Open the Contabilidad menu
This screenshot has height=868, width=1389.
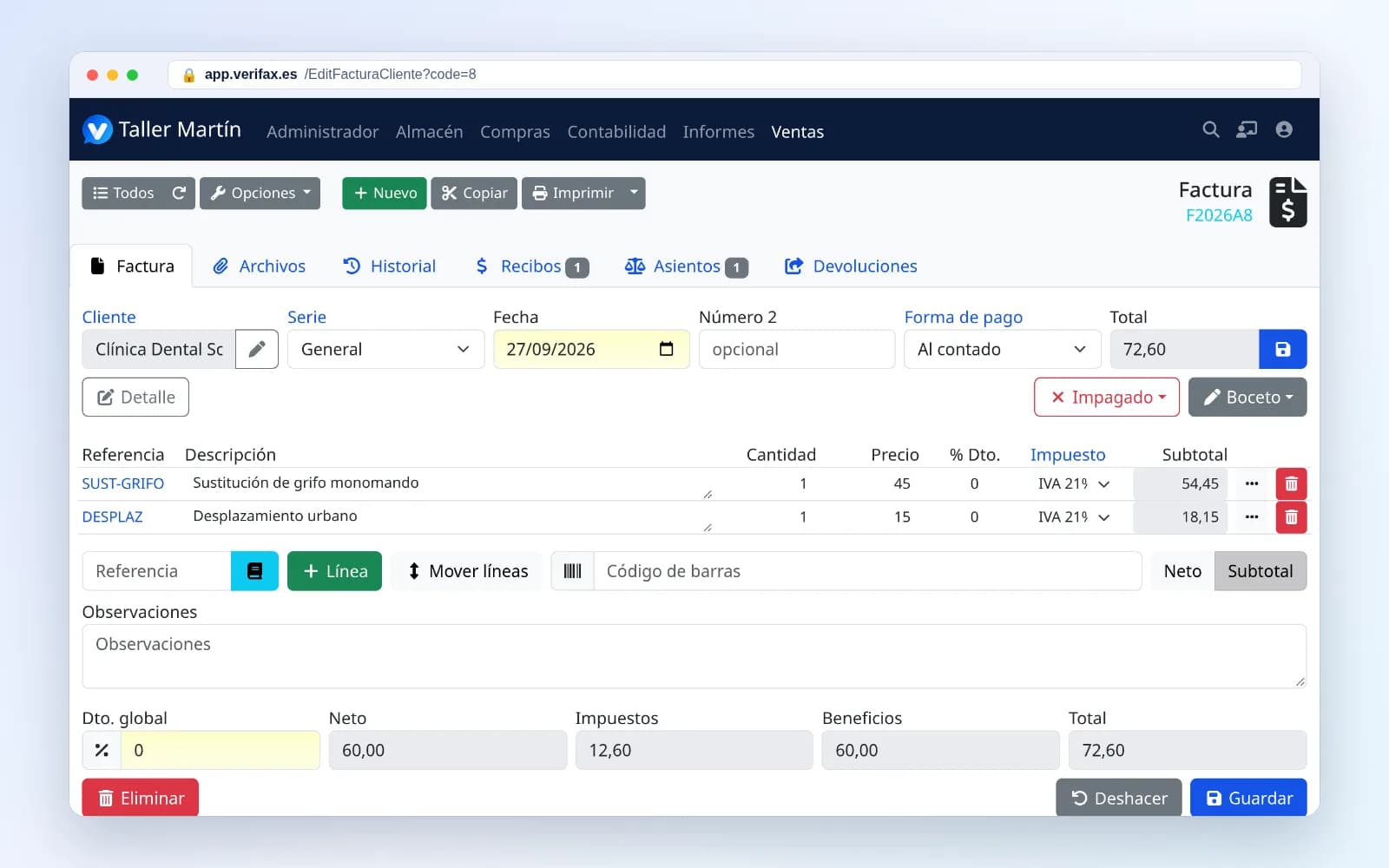pyautogui.click(x=616, y=132)
